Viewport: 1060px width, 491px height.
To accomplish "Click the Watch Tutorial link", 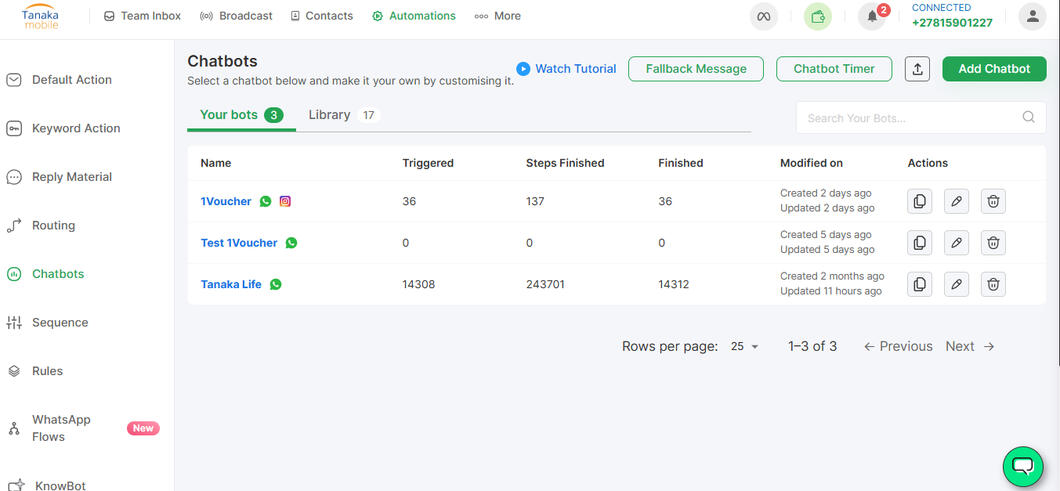I will click(x=576, y=69).
